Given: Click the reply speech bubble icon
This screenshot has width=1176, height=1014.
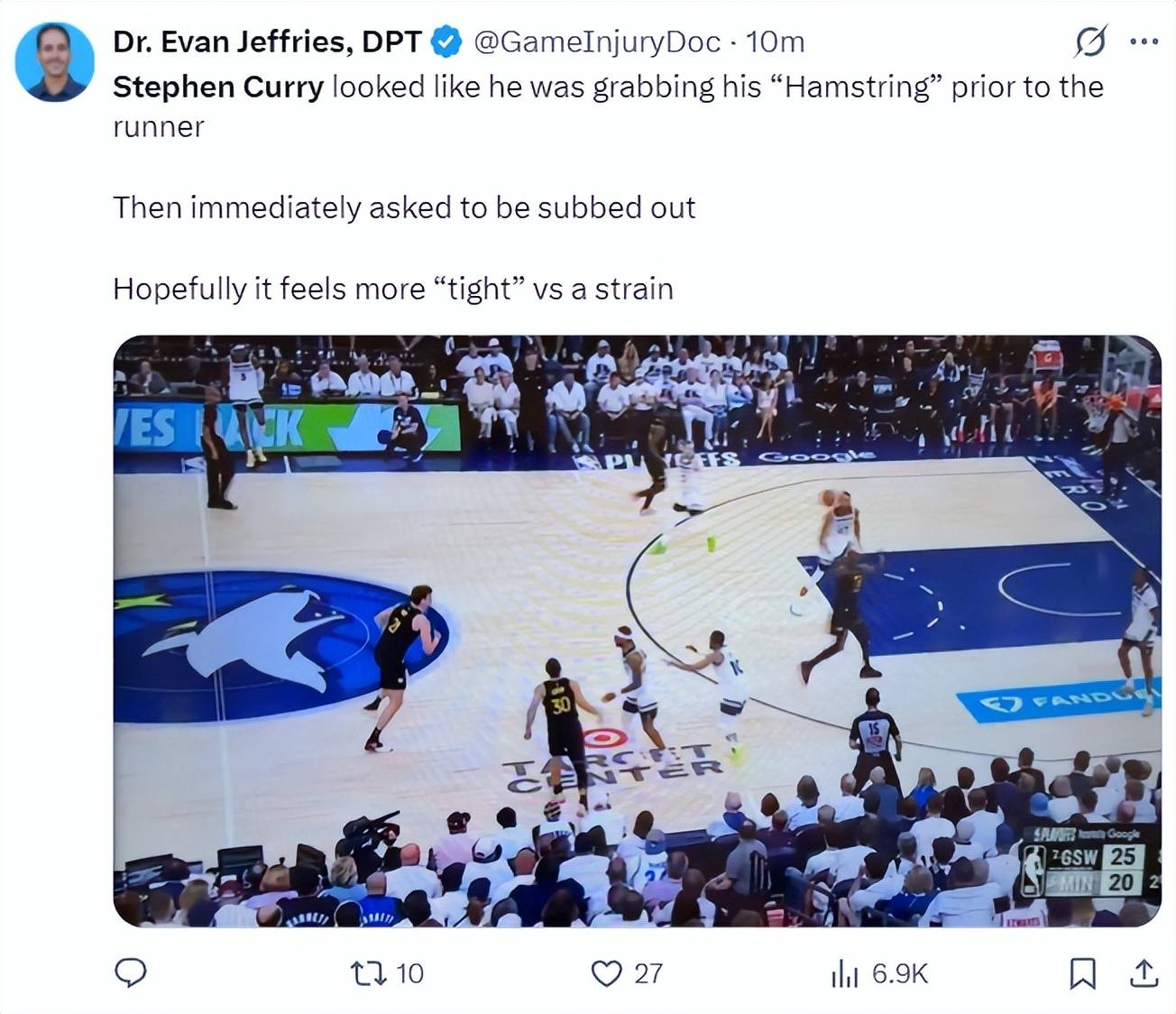Looking at the screenshot, I should [x=132, y=973].
